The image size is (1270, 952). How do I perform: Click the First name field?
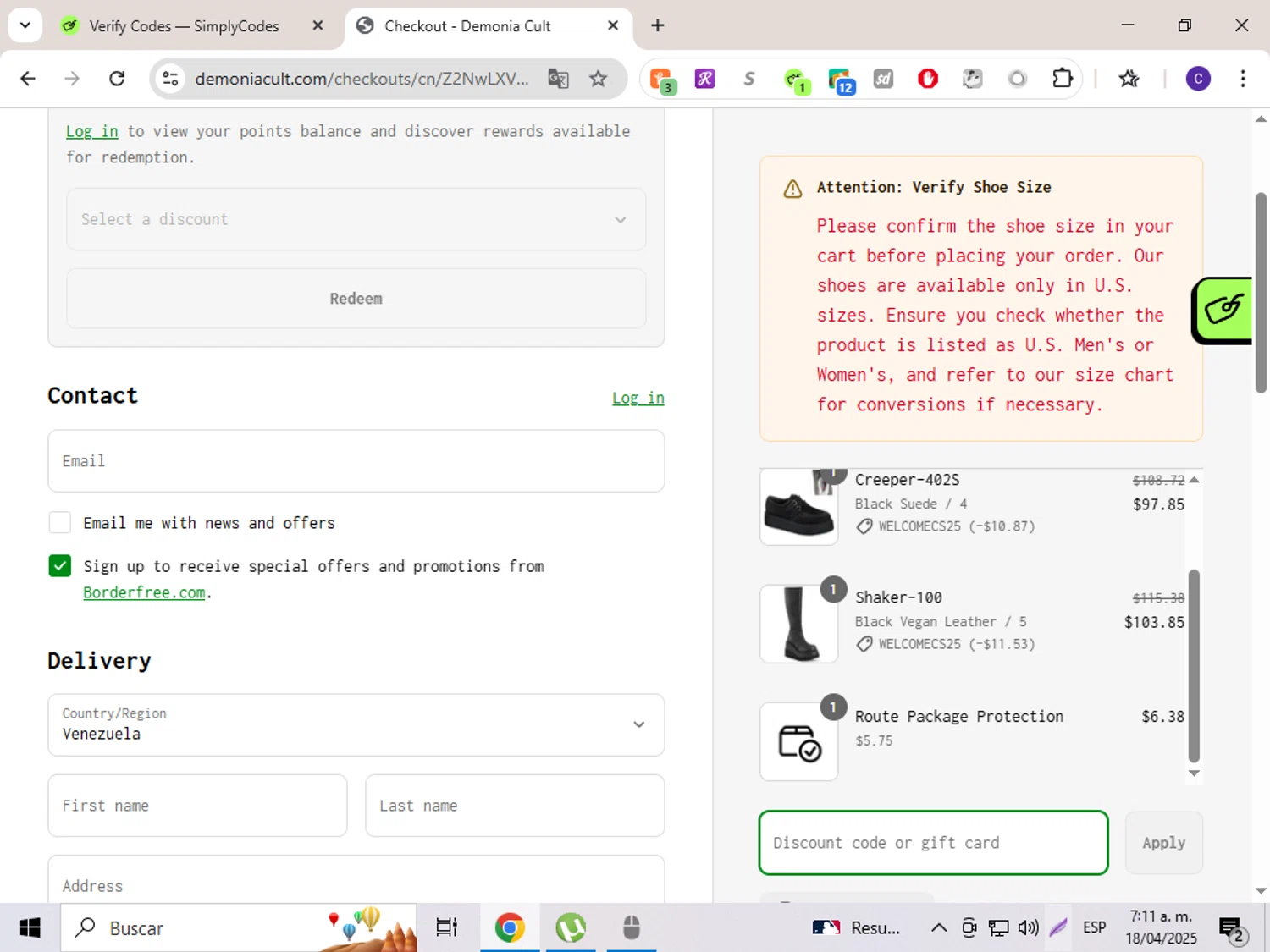click(197, 806)
